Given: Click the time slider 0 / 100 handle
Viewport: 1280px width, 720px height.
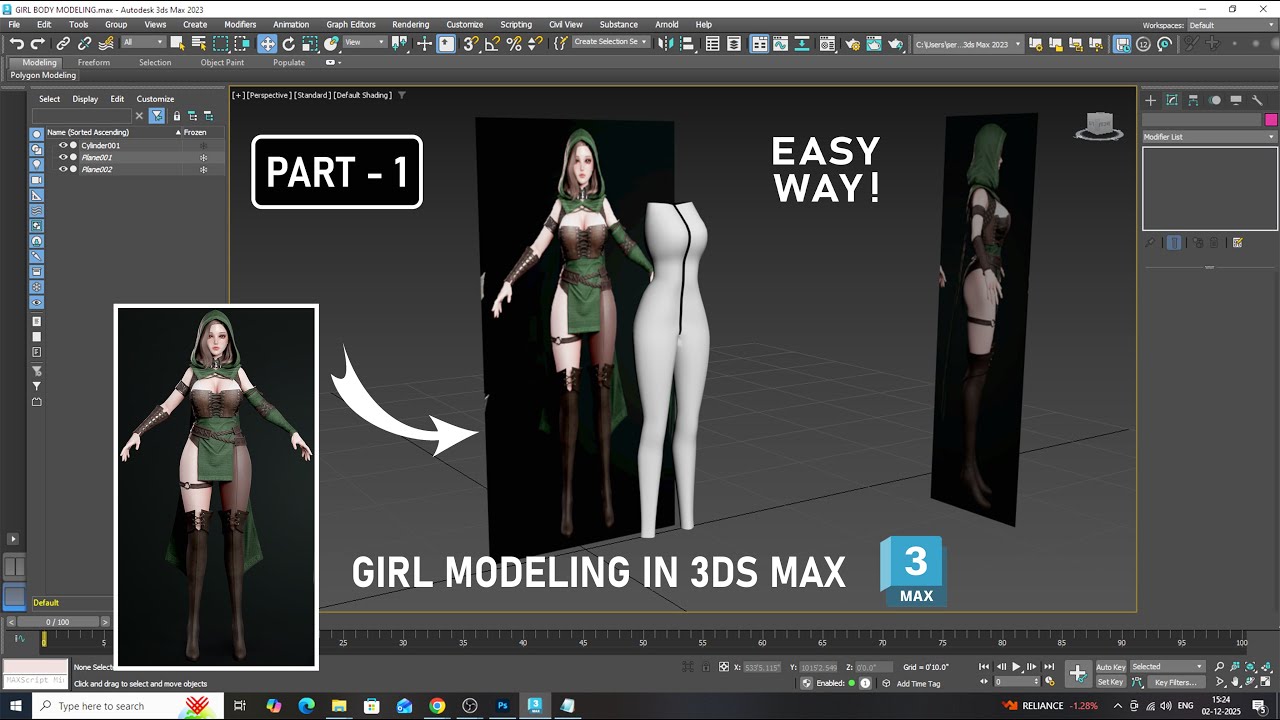Looking at the screenshot, I should [57, 622].
